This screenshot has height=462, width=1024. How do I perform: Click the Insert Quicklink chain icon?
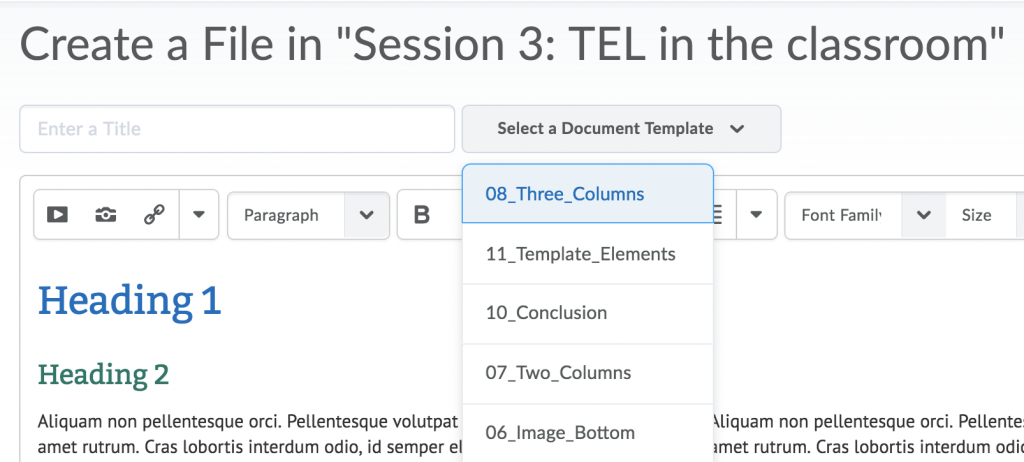click(x=153, y=215)
